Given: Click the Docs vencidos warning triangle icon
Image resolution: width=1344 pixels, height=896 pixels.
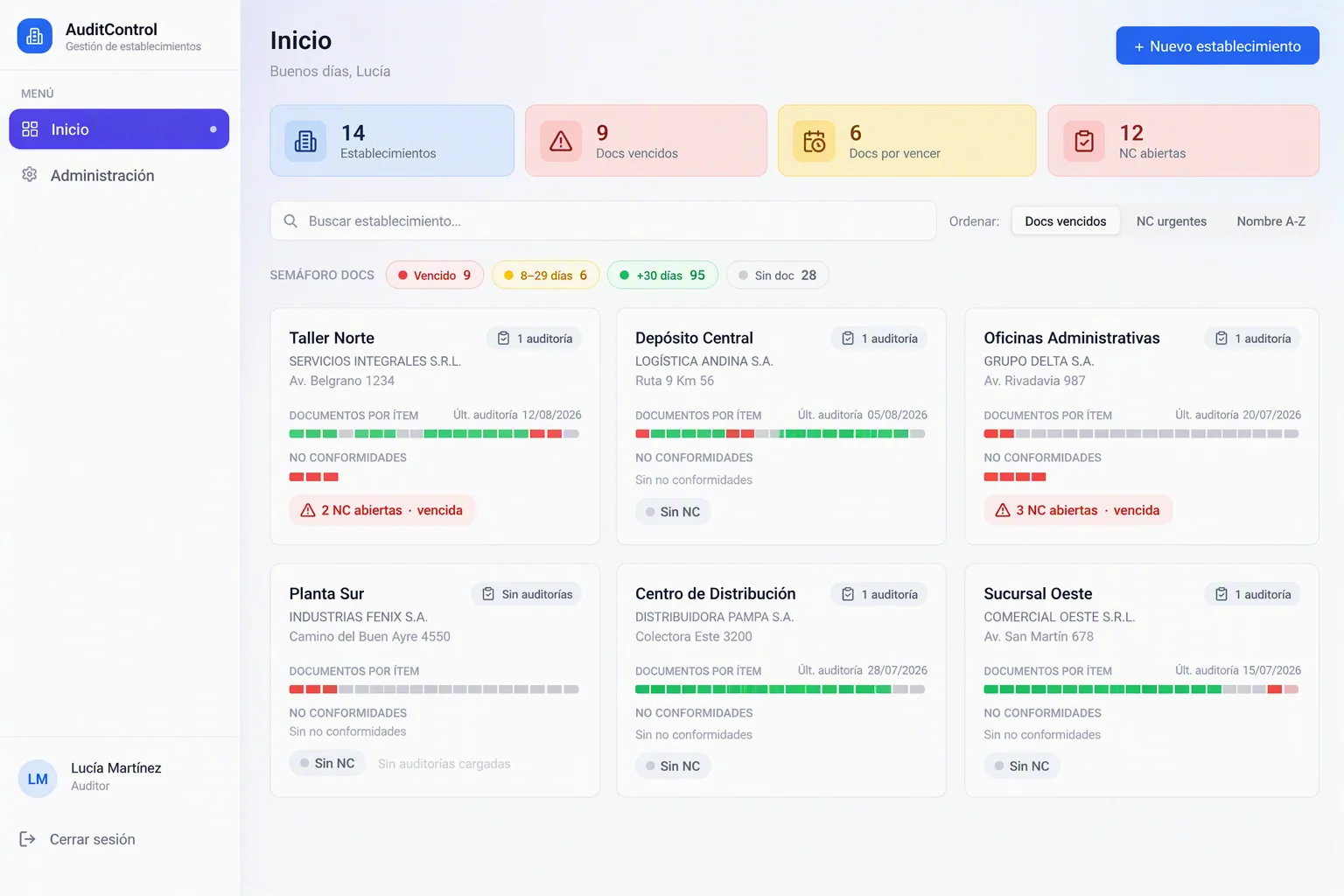Looking at the screenshot, I should [x=561, y=141].
